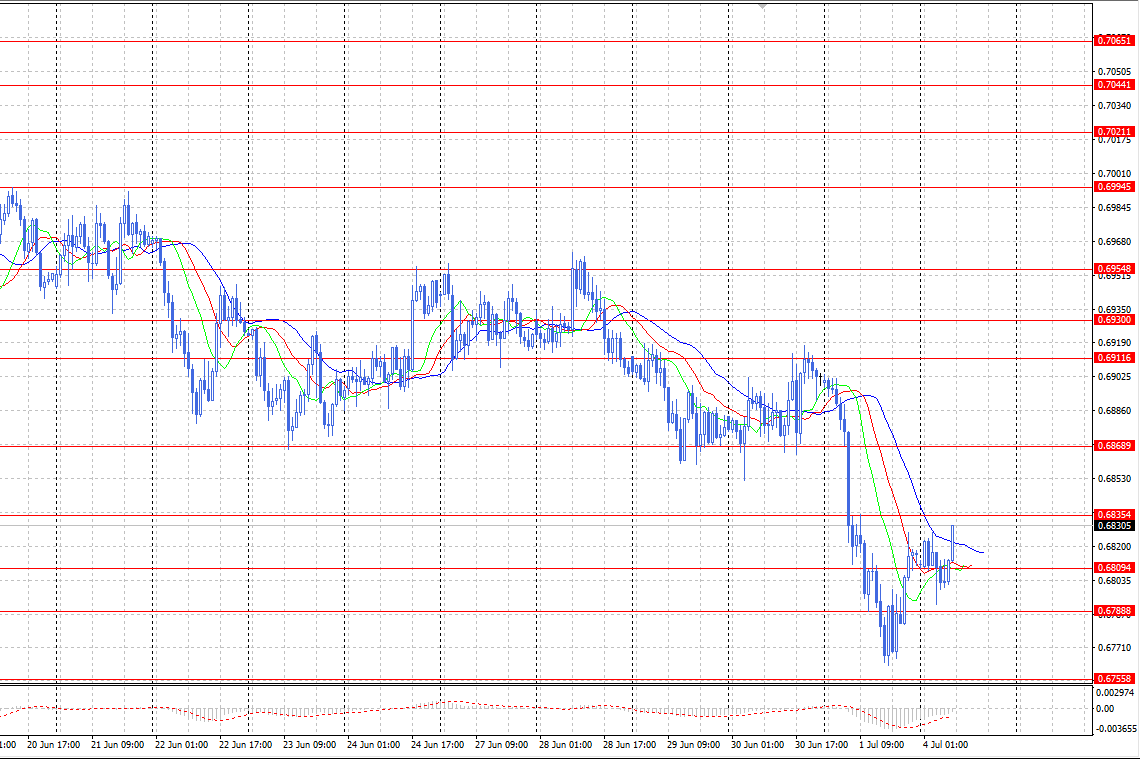The image size is (1140, 759).
Task: Click the 23 Jun 09:00 time axis label
Action: (310, 744)
